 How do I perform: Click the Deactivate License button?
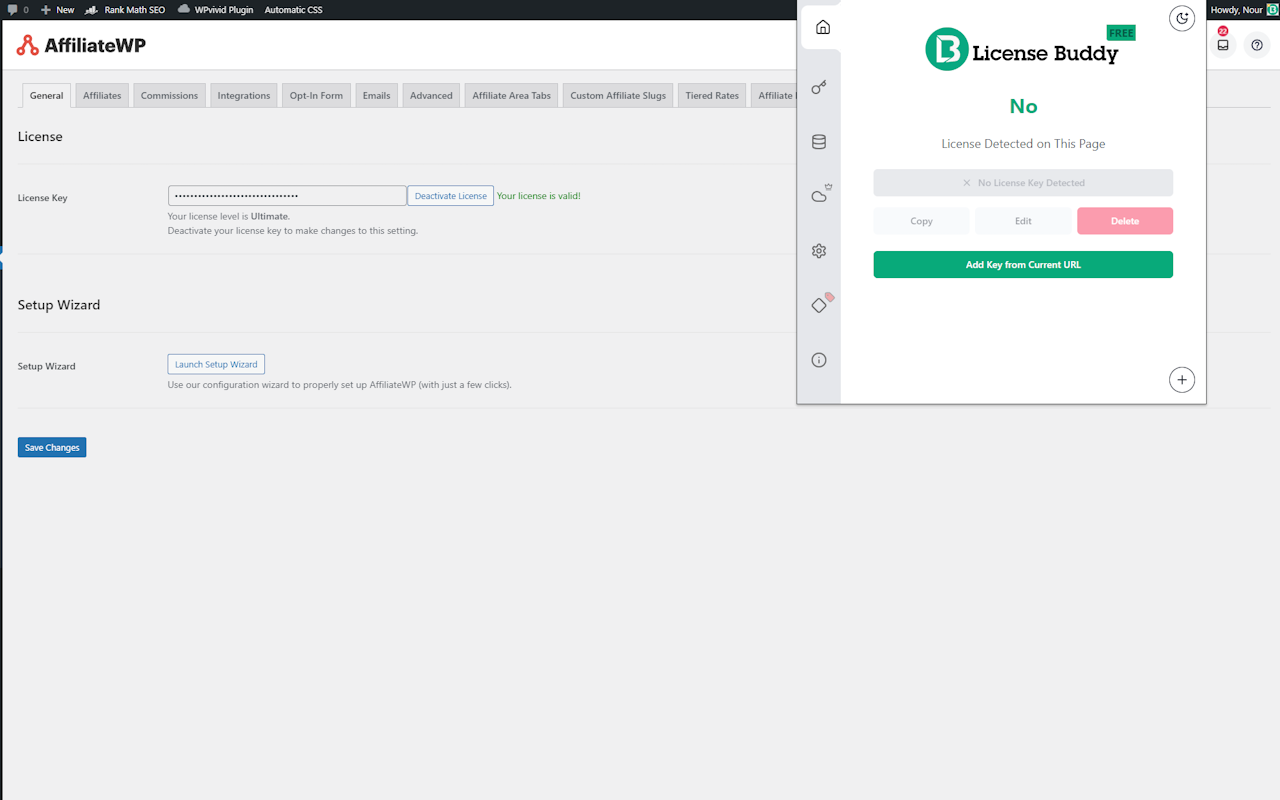(451, 196)
